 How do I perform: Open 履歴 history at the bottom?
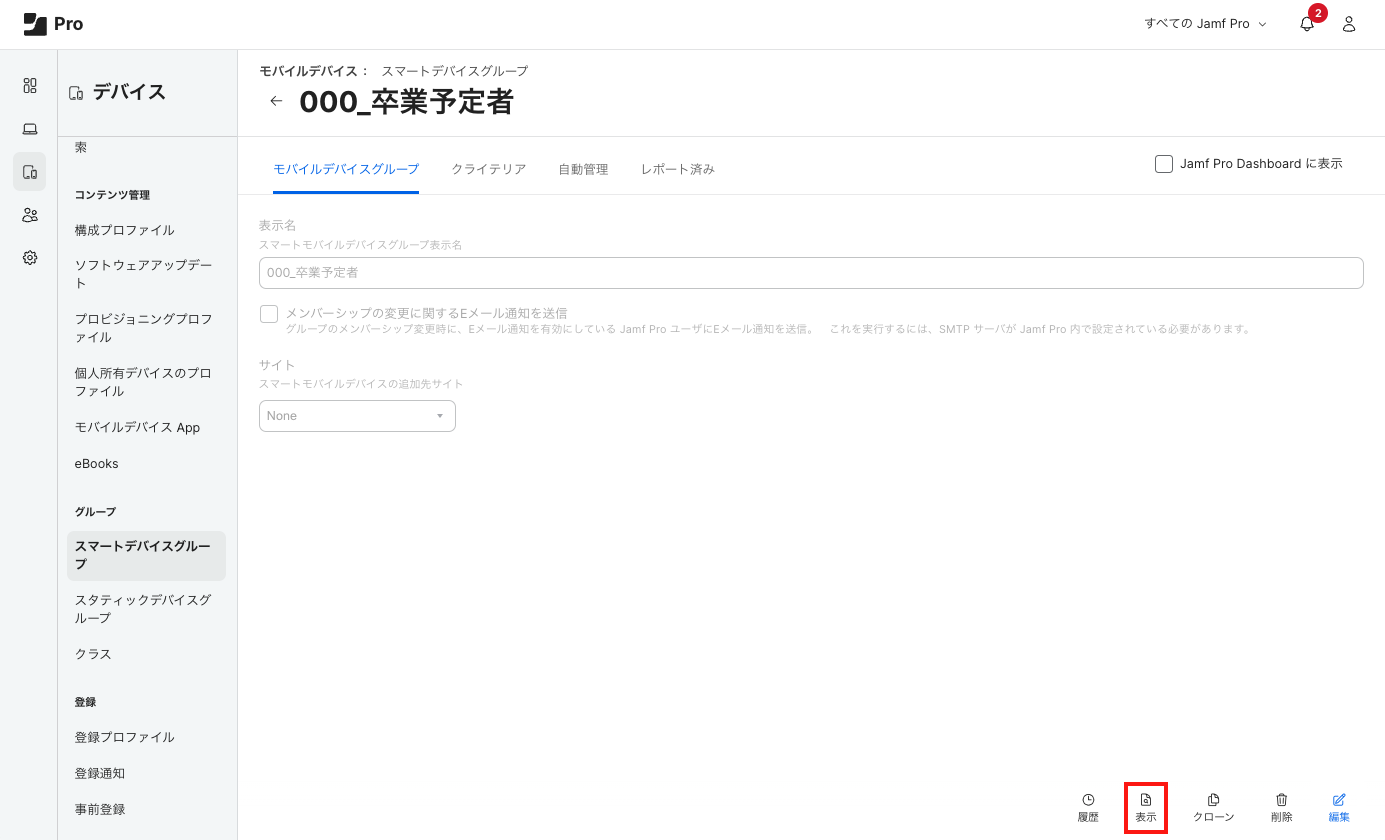[x=1088, y=808]
